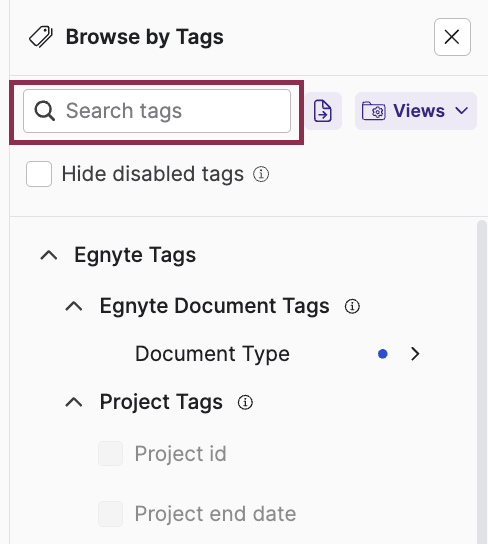Click the Project Tags heading text
The image size is (488, 544).
tap(161, 402)
